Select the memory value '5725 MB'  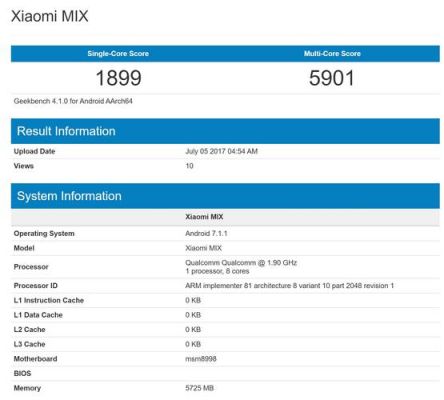pyautogui.click(x=200, y=388)
